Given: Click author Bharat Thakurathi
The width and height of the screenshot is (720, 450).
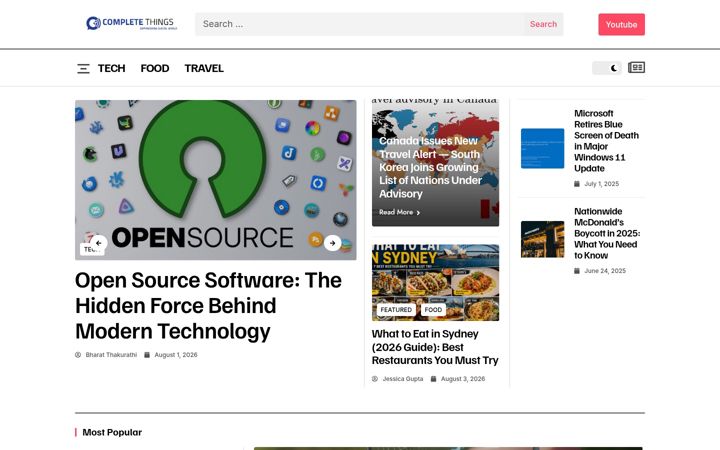Looking at the screenshot, I should point(111,355).
